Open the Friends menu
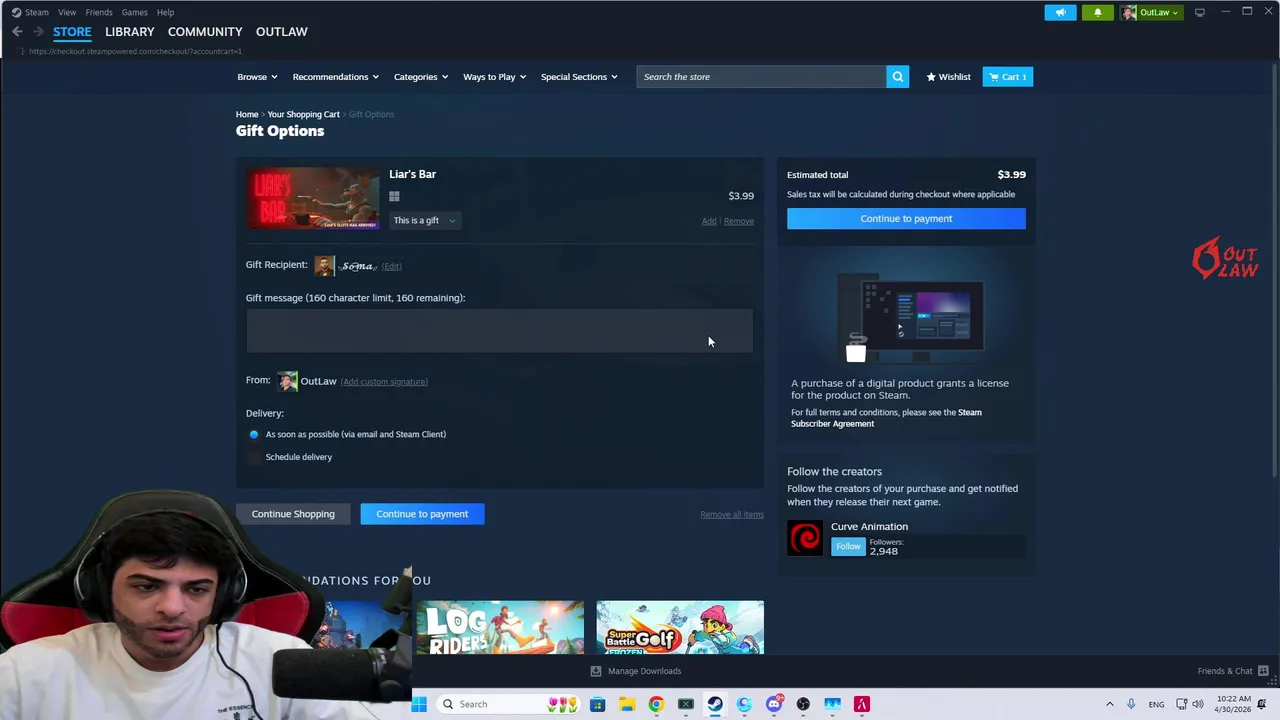This screenshot has width=1280, height=720. pos(99,12)
